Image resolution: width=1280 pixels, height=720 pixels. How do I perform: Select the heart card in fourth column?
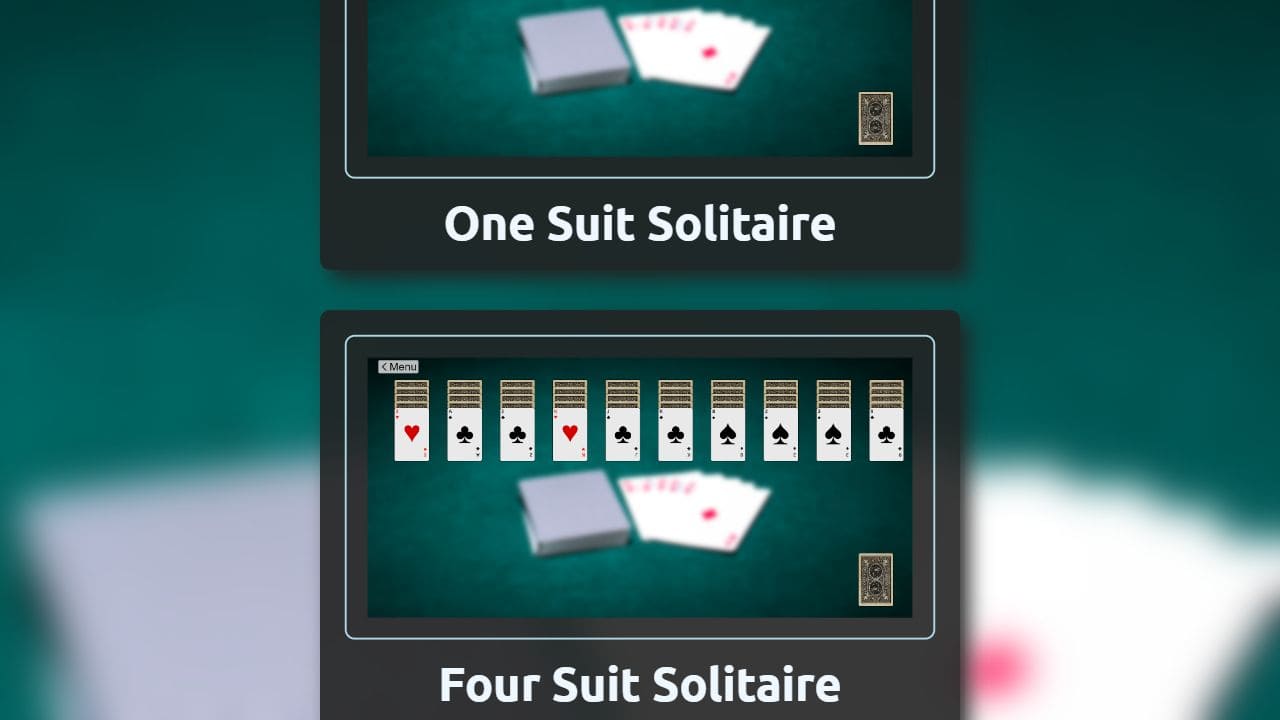pyautogui.click(x=570, y=434)
